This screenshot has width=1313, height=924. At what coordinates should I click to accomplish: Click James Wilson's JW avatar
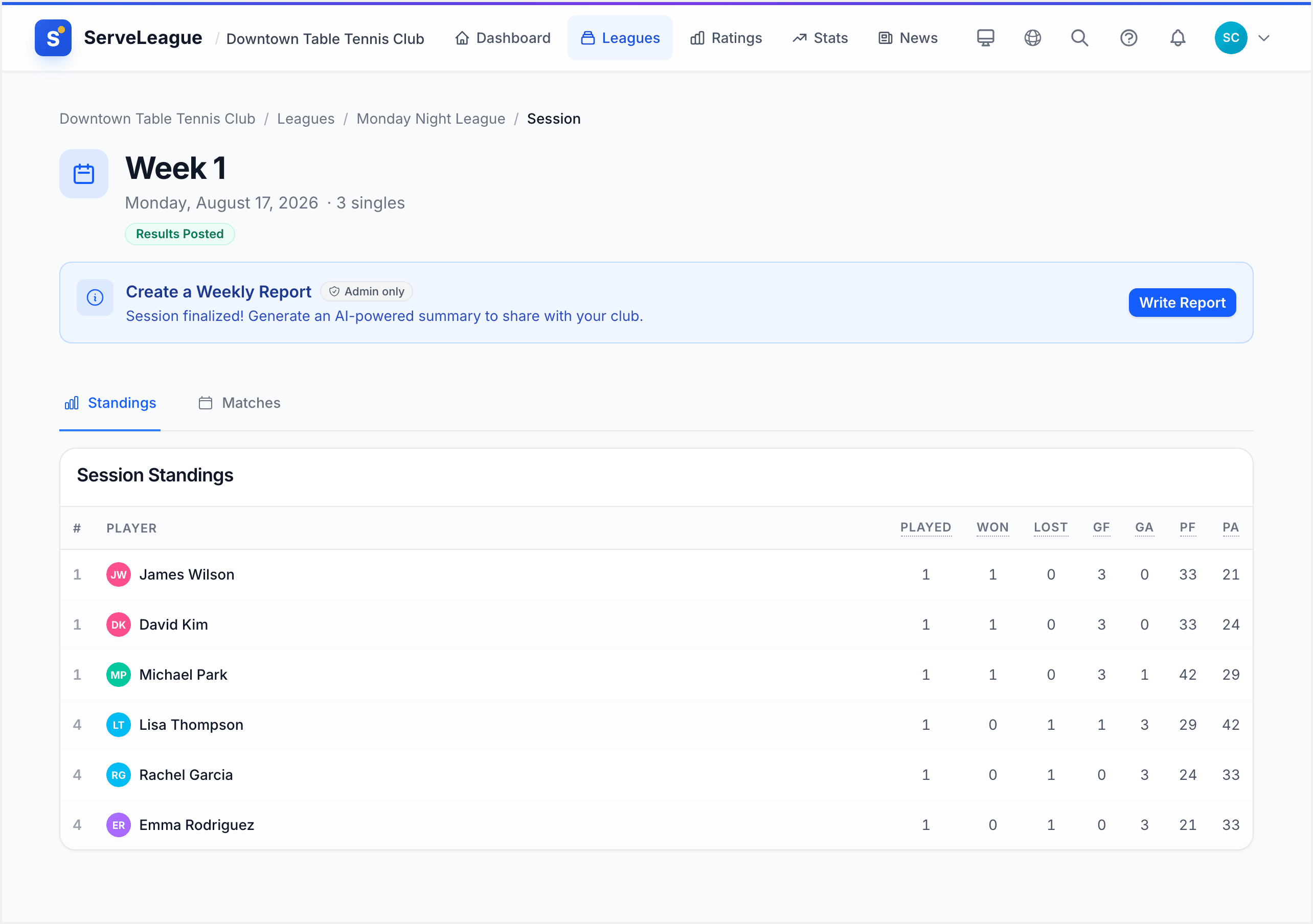pos(119,574)
